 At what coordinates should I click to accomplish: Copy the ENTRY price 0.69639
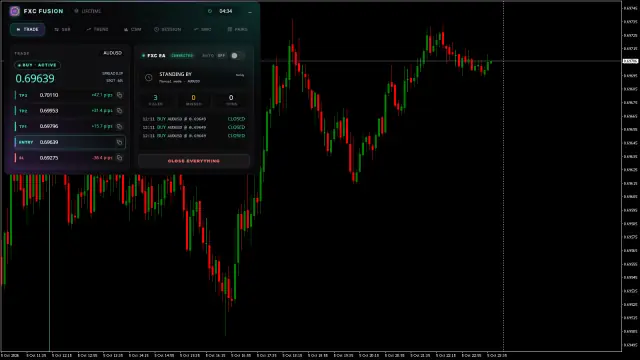[x=119, y=142]
